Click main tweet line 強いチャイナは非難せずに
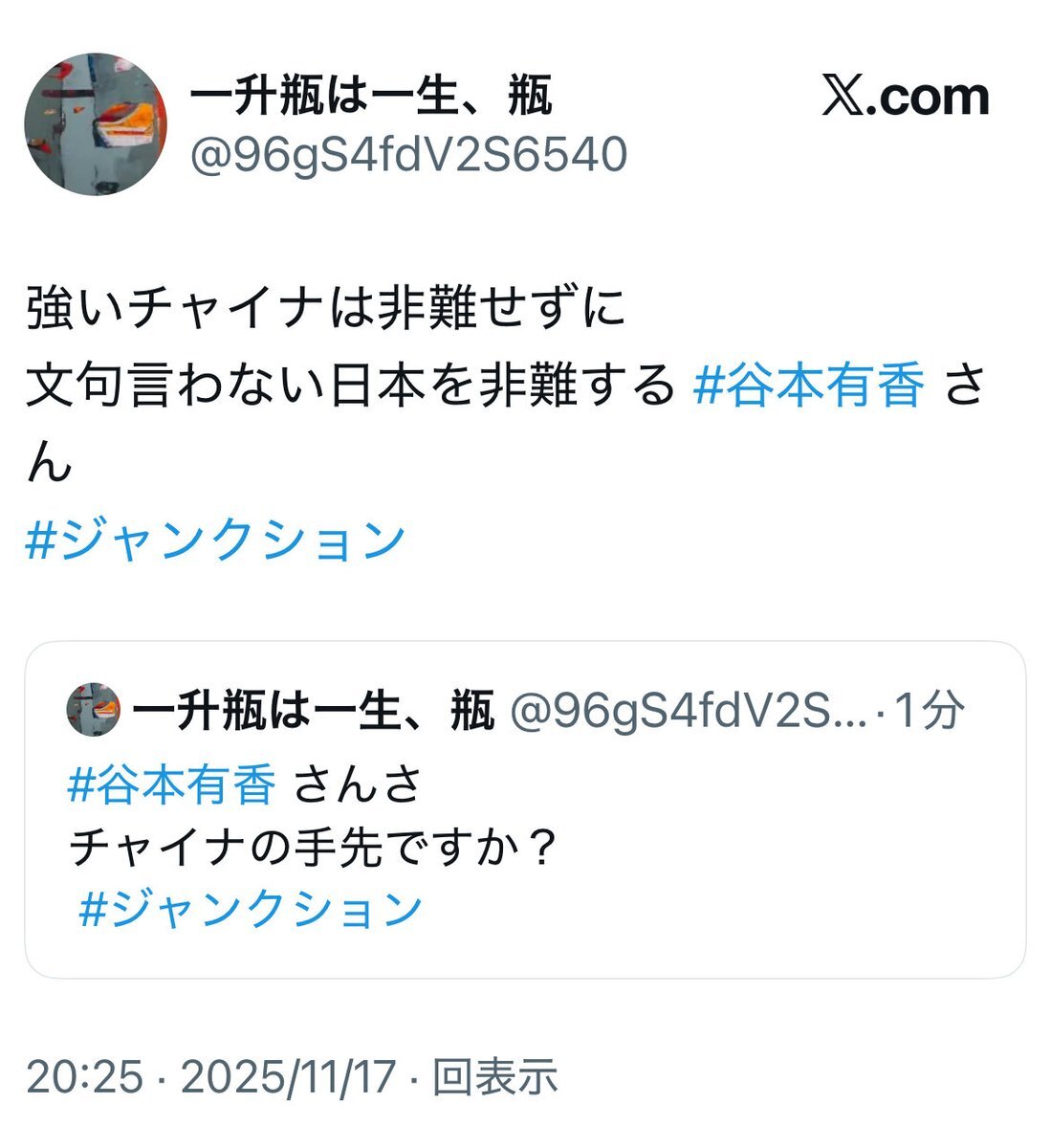This screenshot has width=1051, height=1148. coord(325,309)
